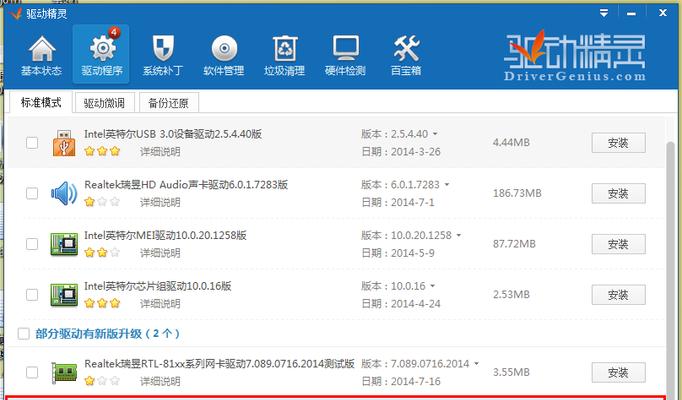
Task: Expand version dropdown next to 10.0.20.1258
Action: [458, 235]
